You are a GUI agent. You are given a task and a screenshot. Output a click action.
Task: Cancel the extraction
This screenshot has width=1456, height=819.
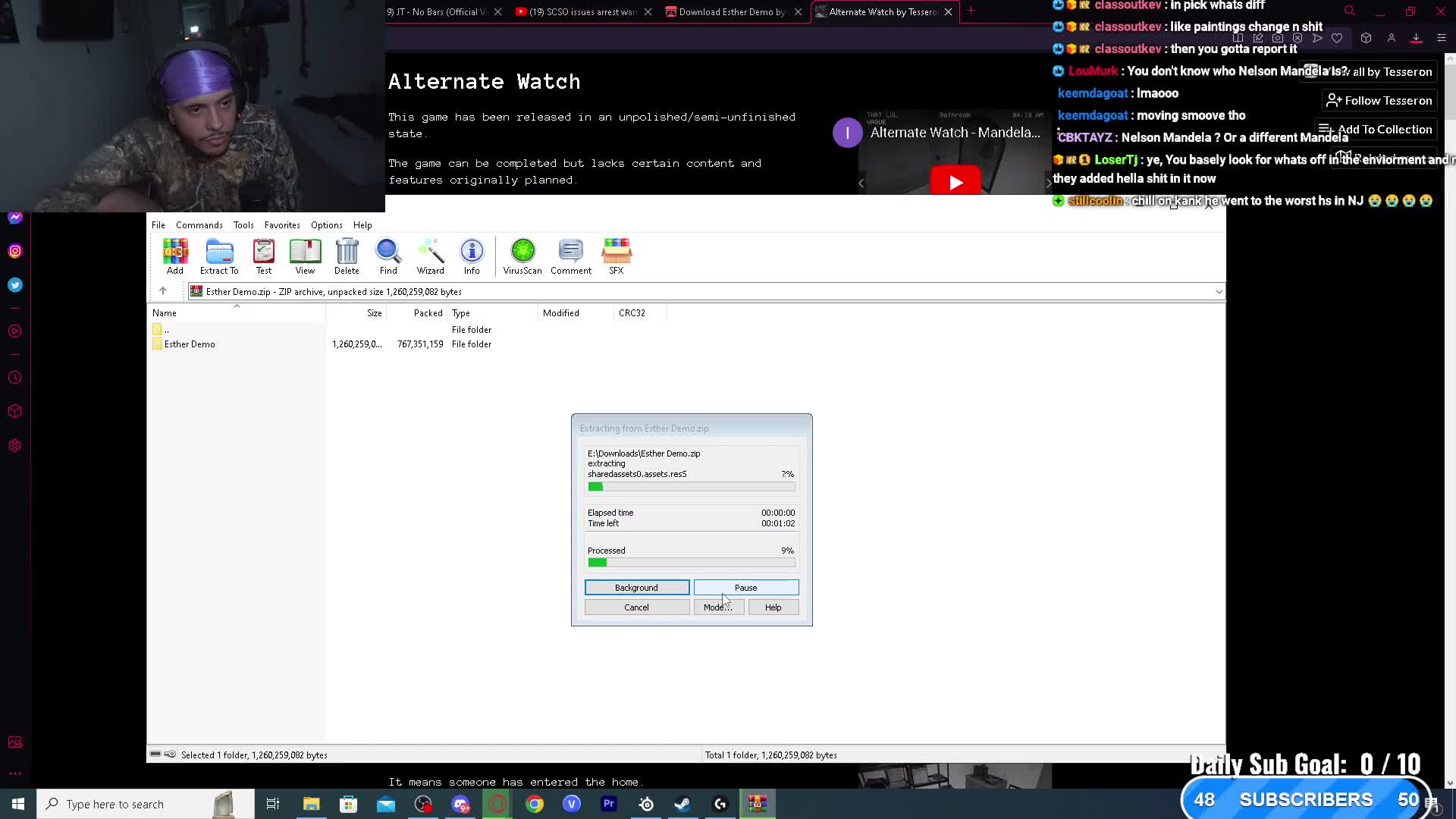coord(637,607)
